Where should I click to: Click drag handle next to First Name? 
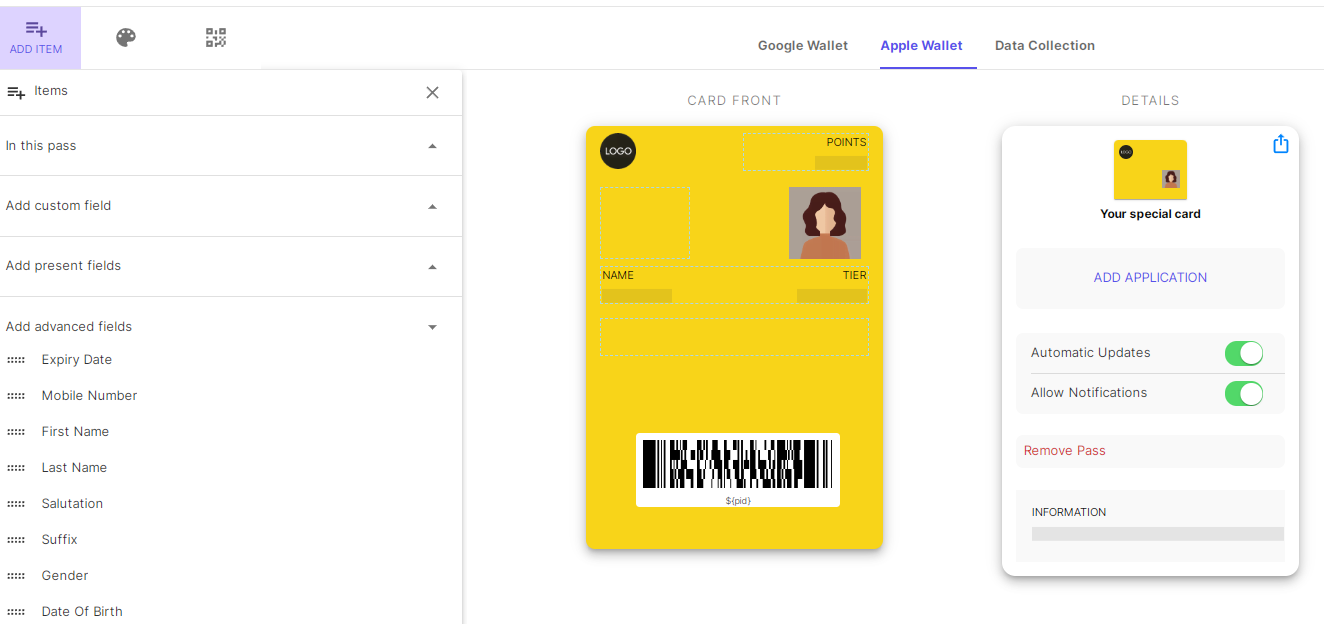pos(16,432)
